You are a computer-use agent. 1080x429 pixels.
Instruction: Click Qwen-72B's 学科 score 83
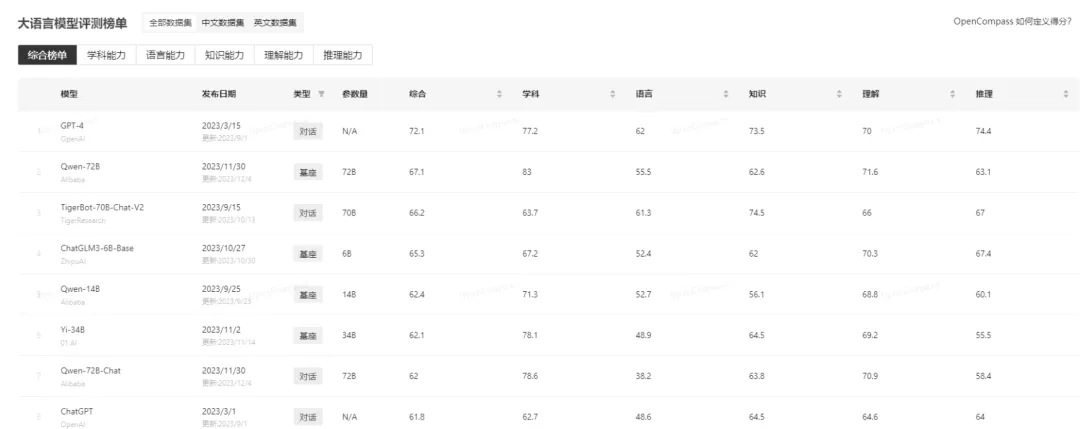527,171
